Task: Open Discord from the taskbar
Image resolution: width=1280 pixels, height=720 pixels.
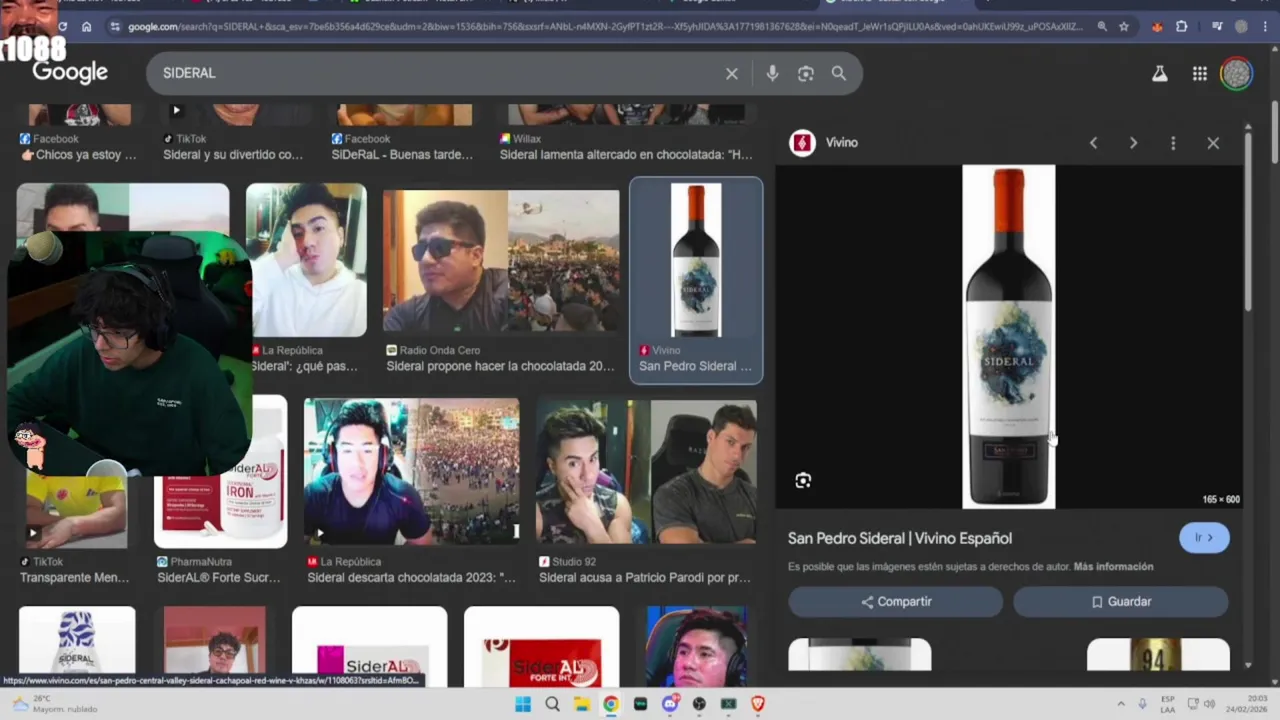Action: 670,704
